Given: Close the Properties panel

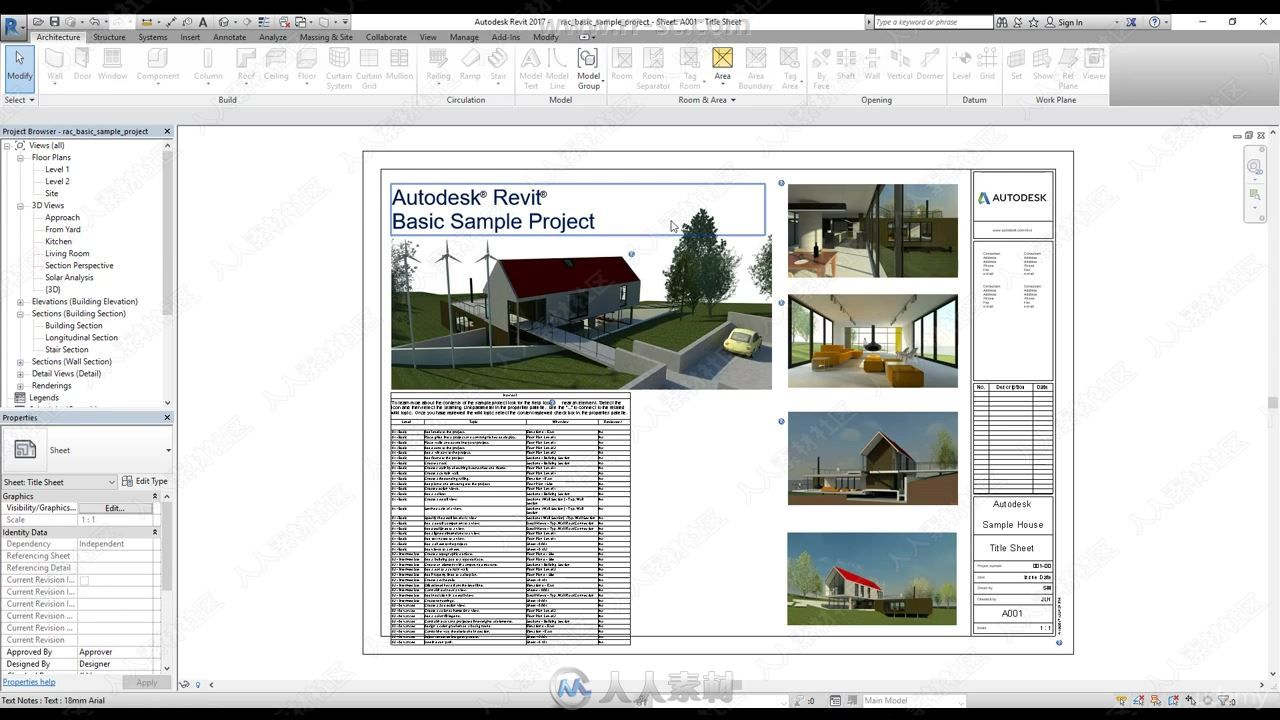Looking at the screenshot, I should (x=167, y=417).
